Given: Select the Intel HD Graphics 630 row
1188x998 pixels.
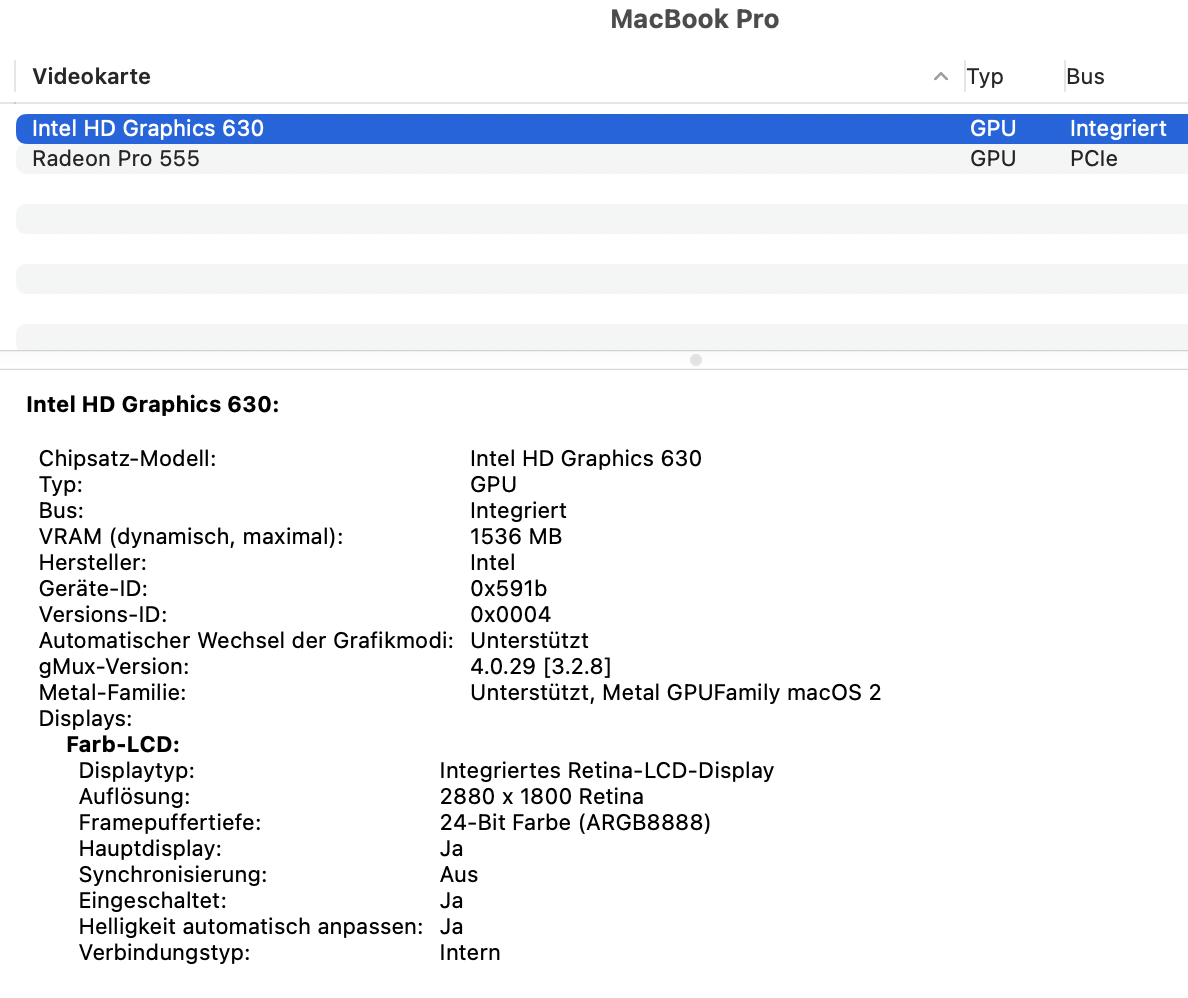Looking at the screenshot, I should point(602,129).
